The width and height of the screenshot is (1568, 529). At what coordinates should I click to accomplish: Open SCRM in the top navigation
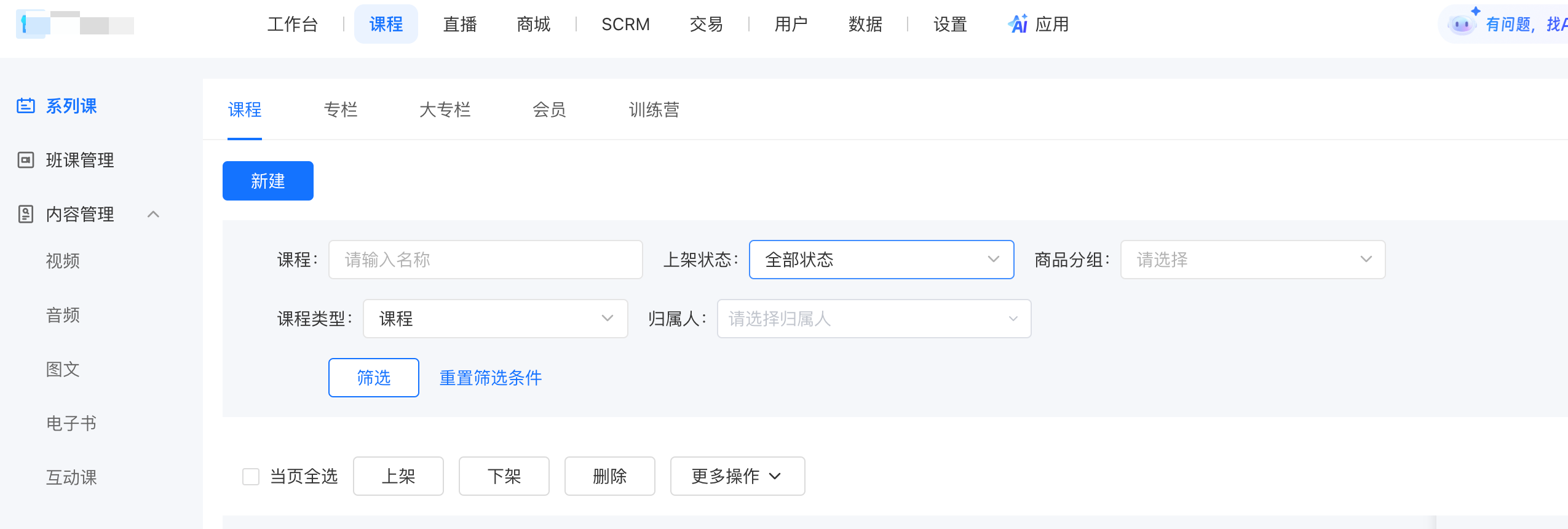click(x=625, y=25)
